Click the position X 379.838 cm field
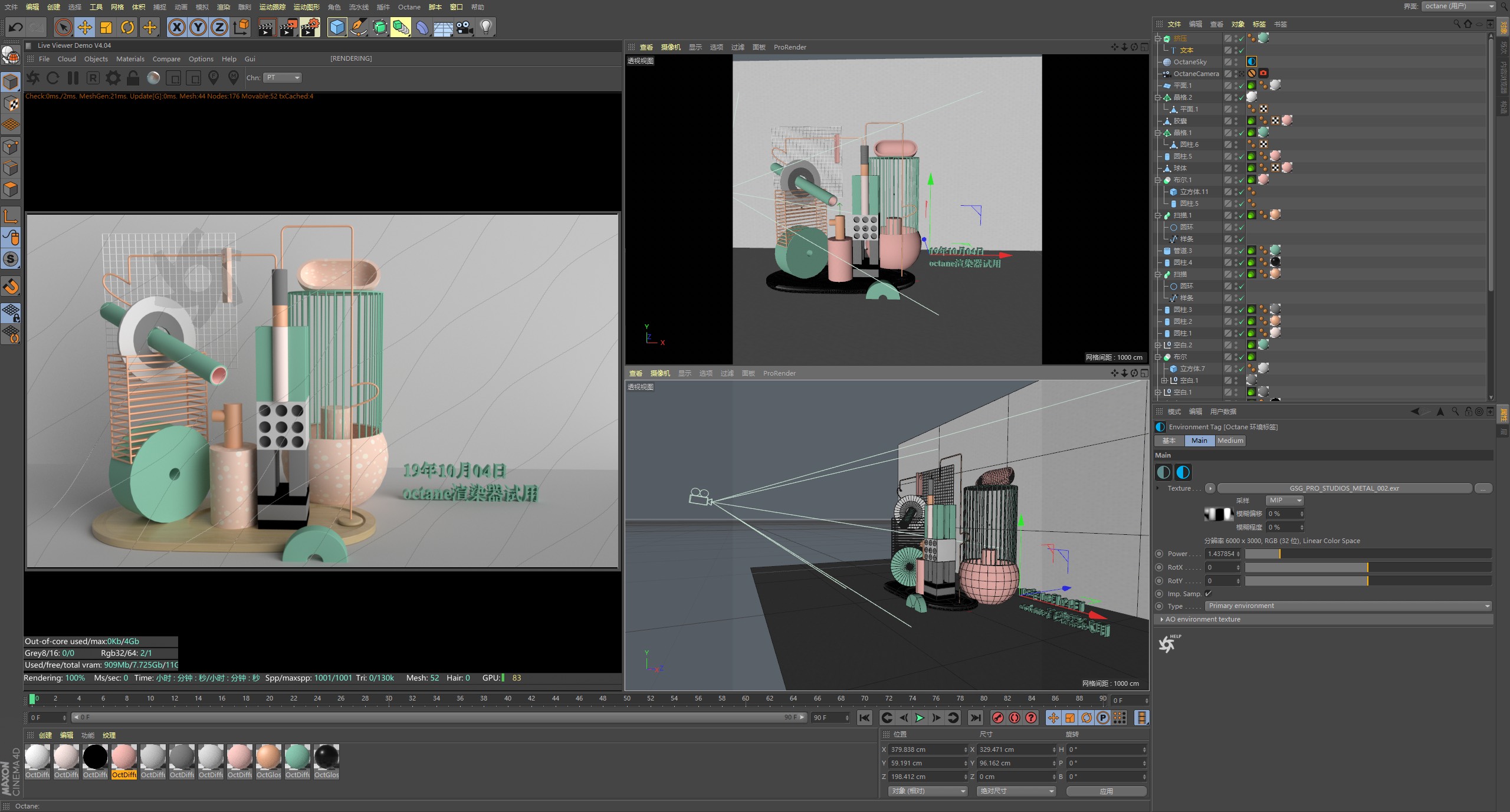This screenshot has height=812, width=1510. 928,749
